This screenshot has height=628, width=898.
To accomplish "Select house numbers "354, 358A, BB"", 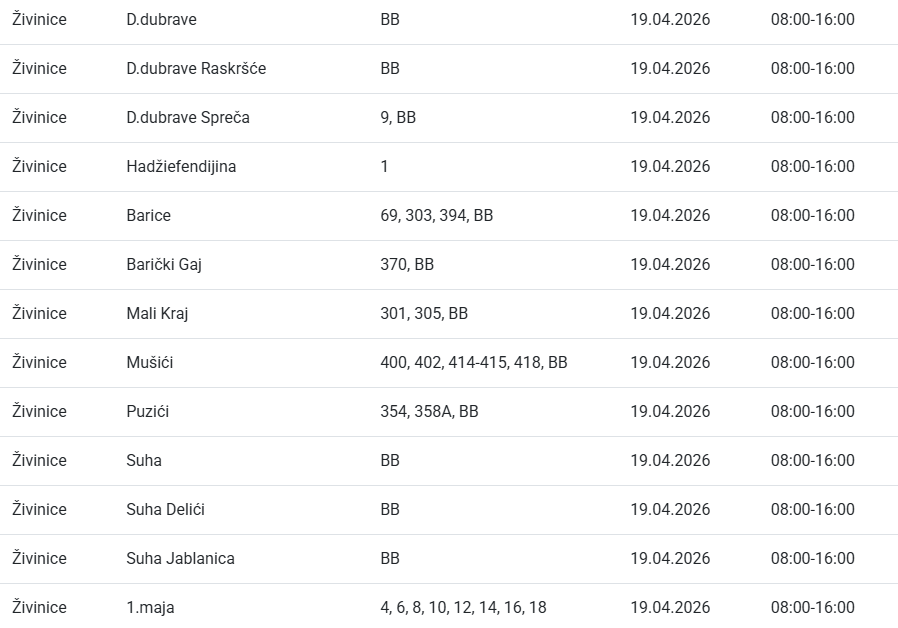I will (429, 412).
